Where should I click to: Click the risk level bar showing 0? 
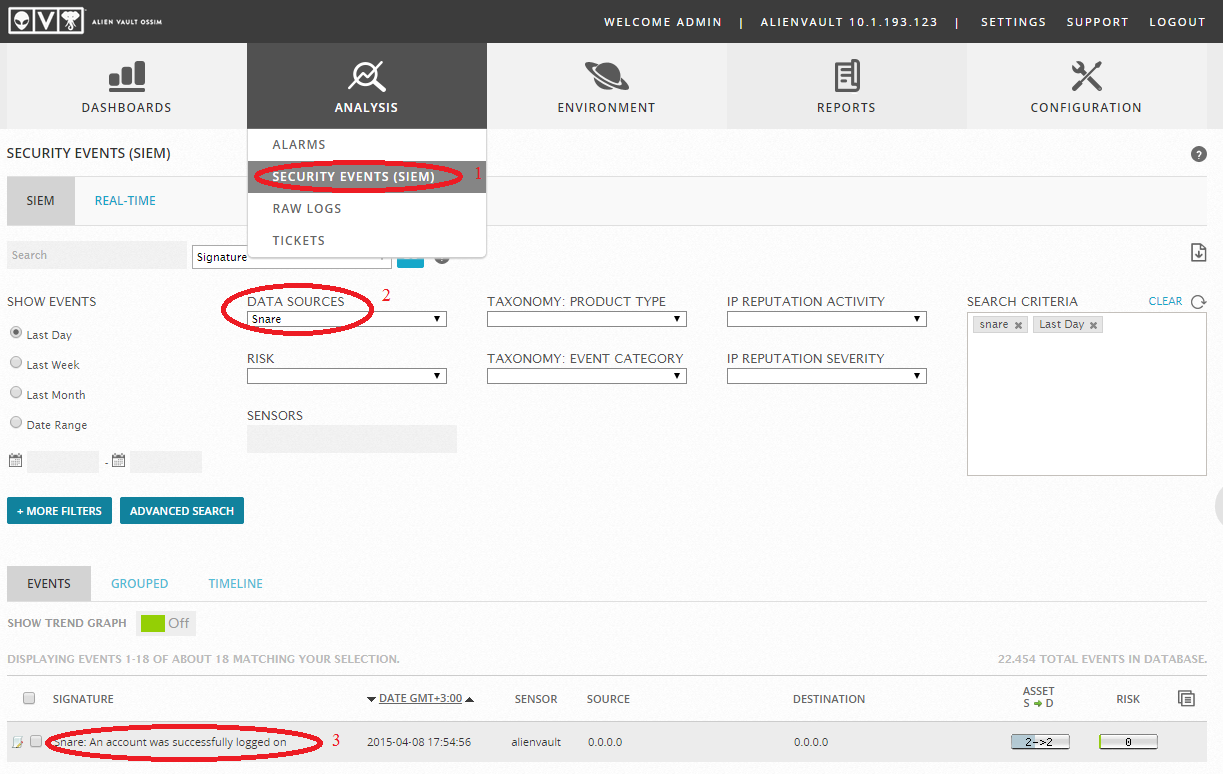1128,742
